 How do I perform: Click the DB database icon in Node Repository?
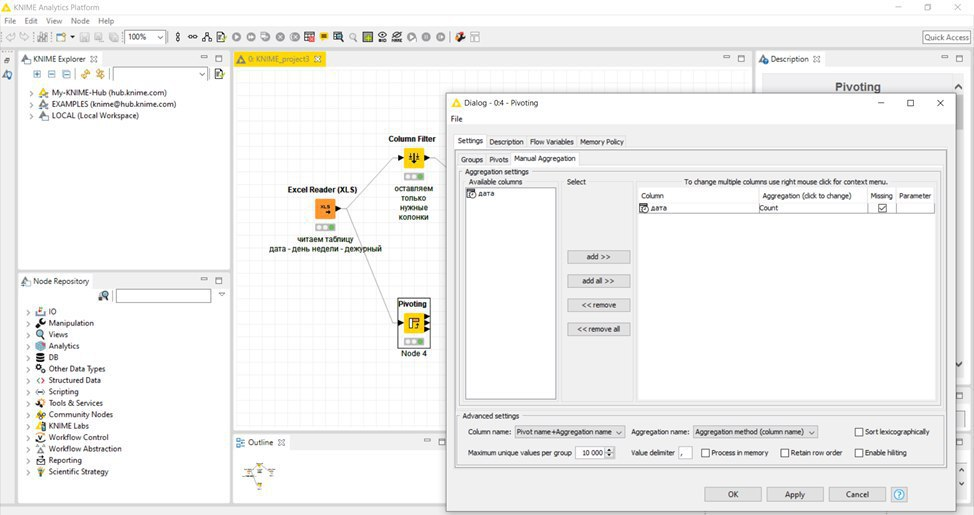click(x=40, y=357)
